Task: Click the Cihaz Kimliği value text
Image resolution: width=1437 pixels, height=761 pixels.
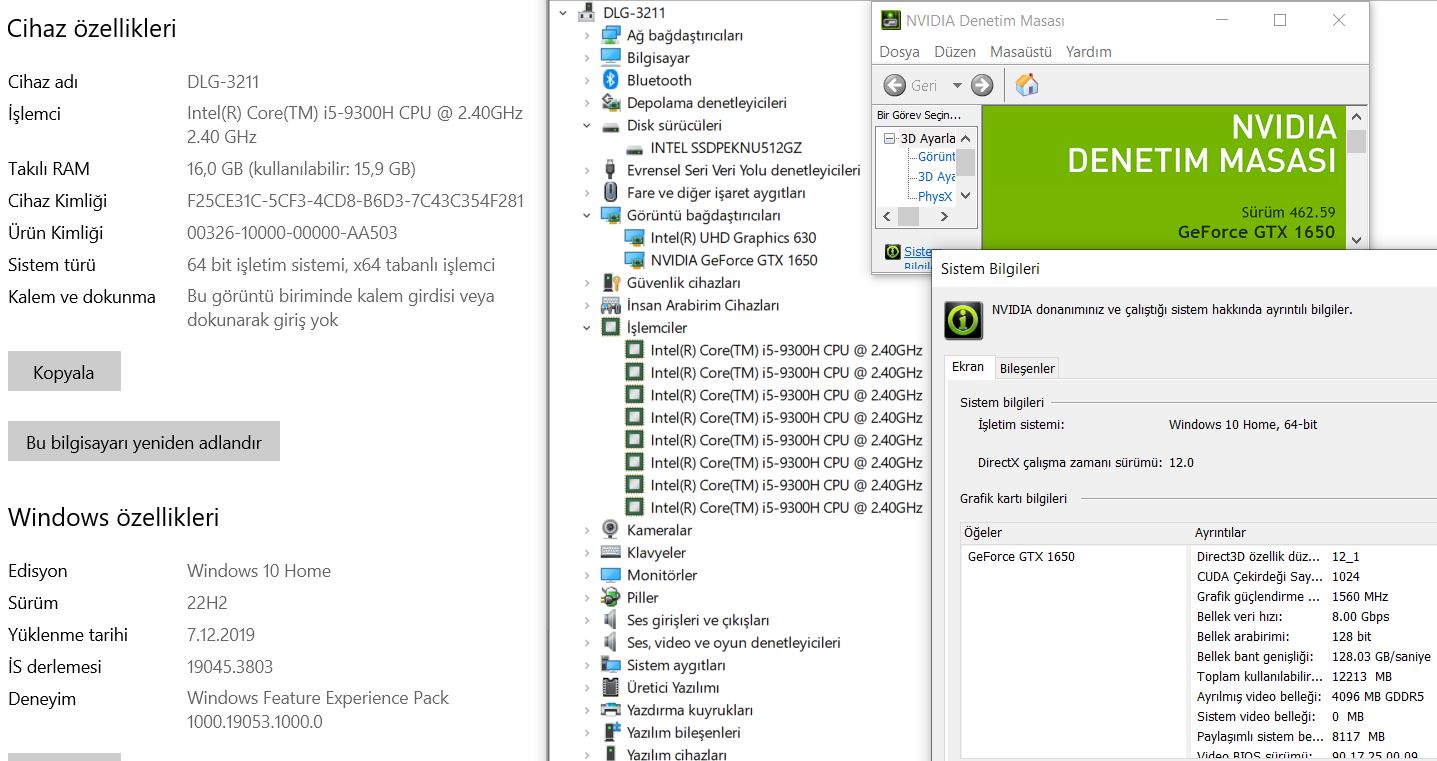Action: [x=355, y=201]
